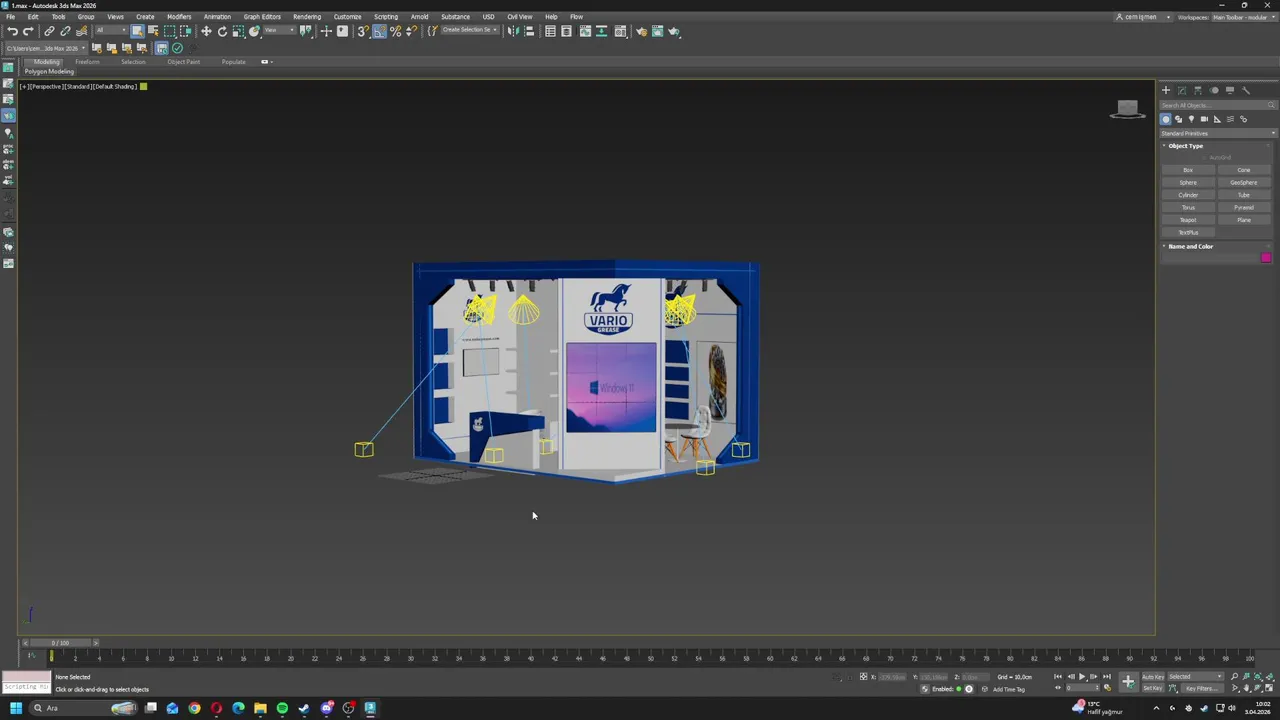The width and height of the screenshot is (1280, 720).
Task: Open the reference coordinate system View dropdown
Action: (280, 30)
